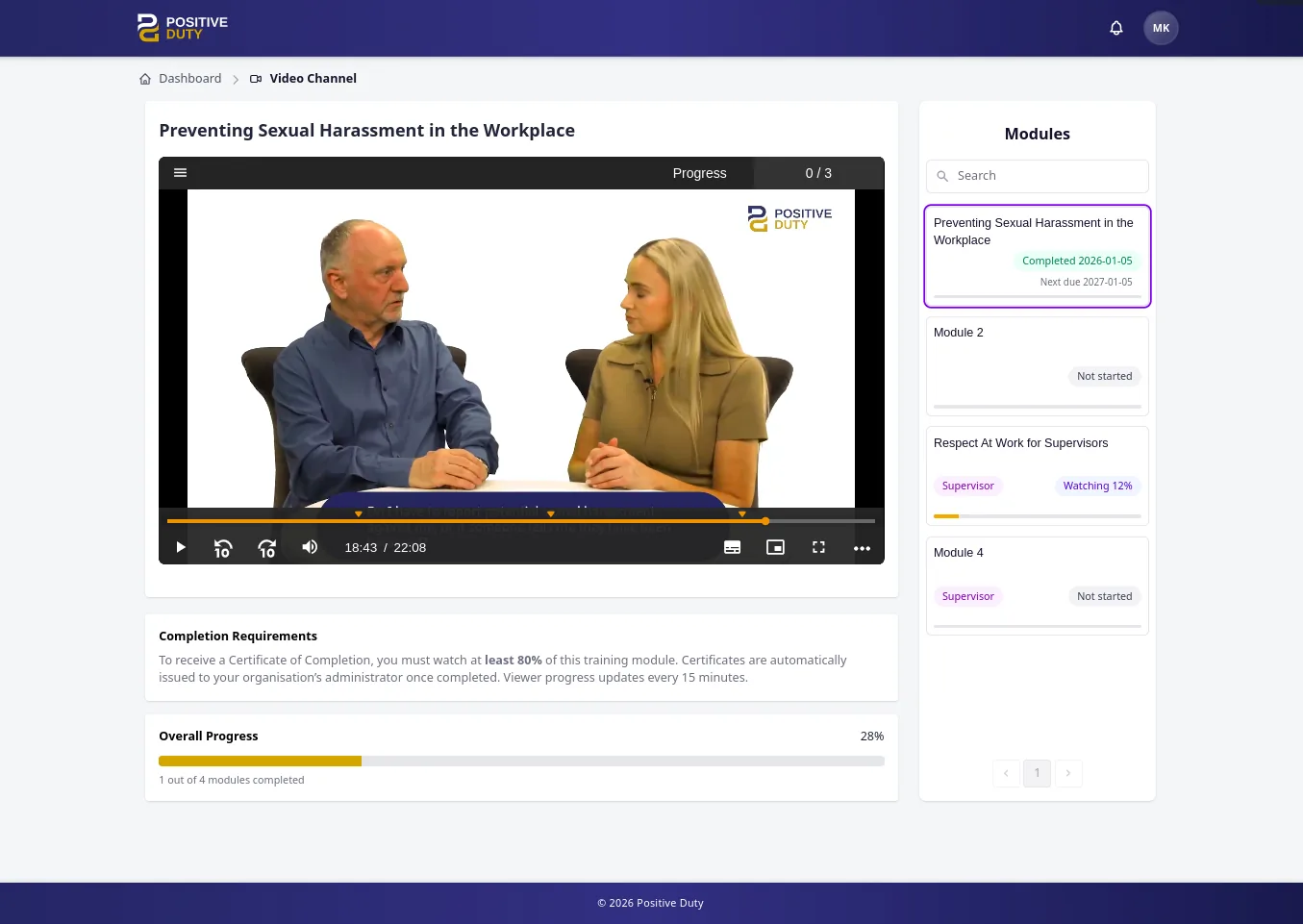Viewport: 1303px width, 924px height.
Task: Go to the next modules page with the chevron
Action: pos(1068,773)
